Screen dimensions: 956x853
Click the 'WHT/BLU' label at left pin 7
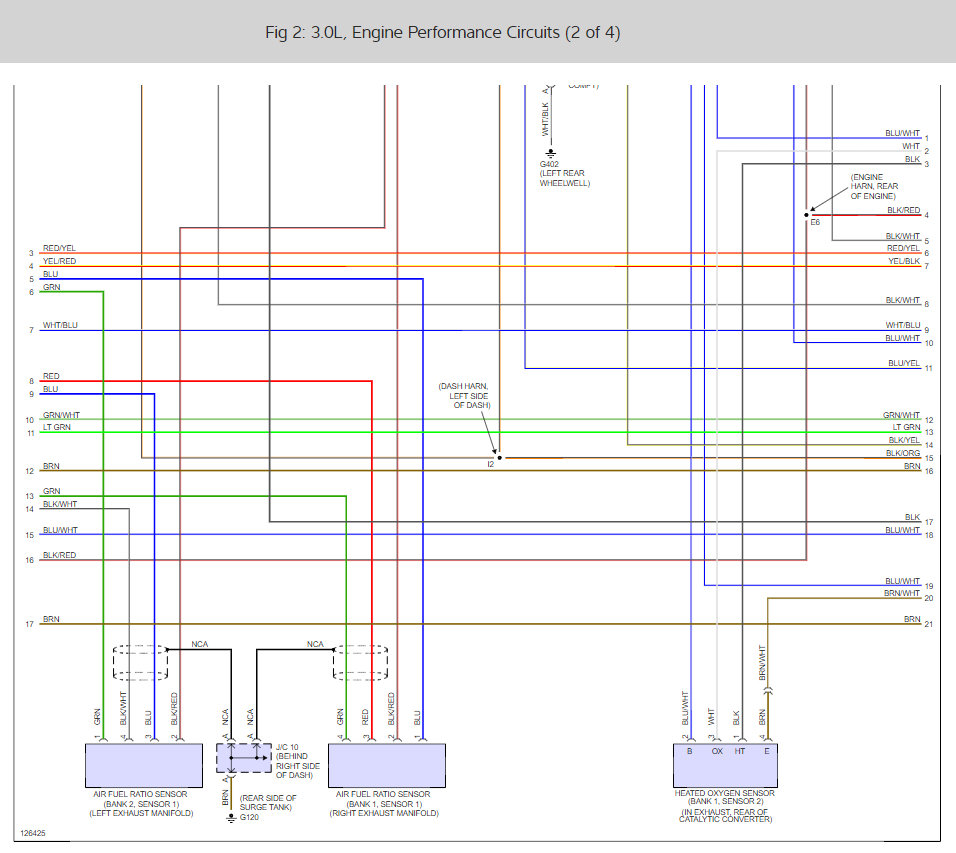(60, 325)
